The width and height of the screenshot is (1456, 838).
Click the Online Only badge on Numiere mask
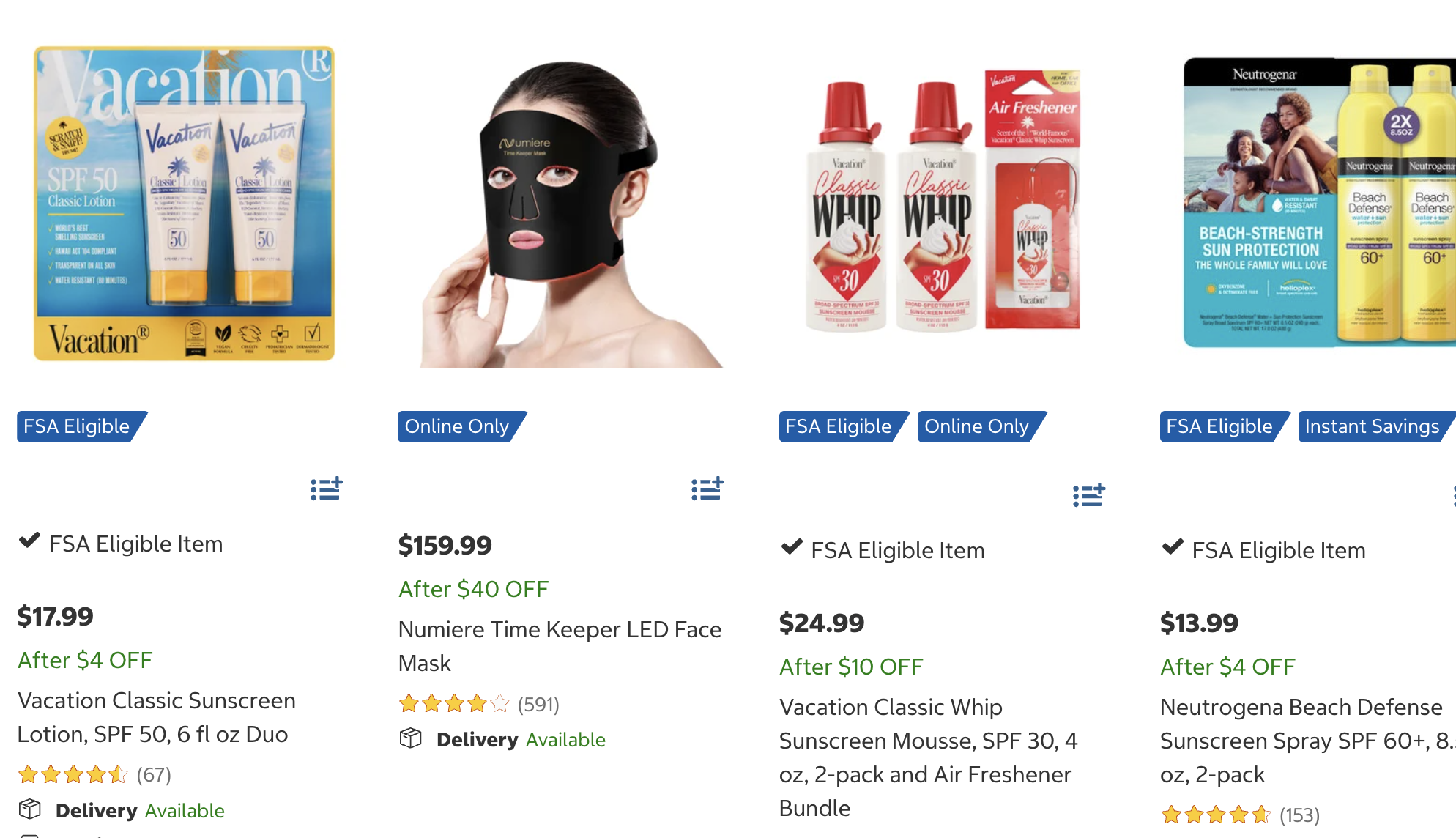pos(457,426)
